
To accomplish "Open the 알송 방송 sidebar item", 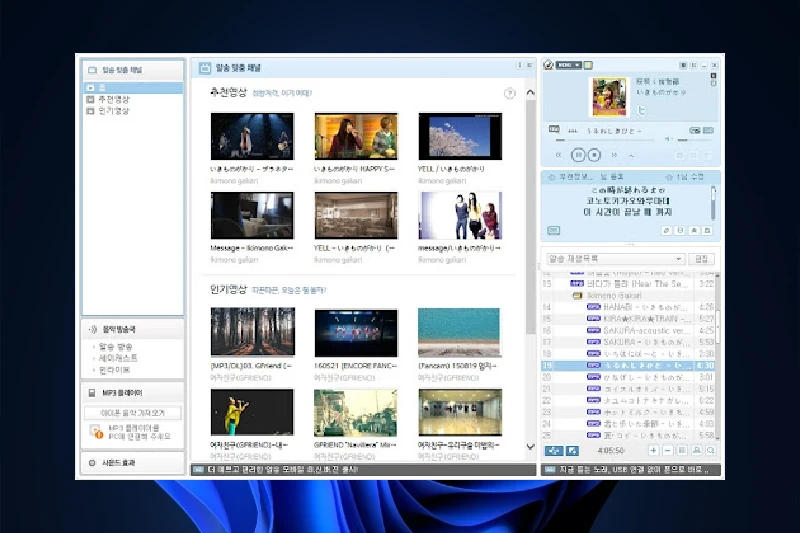I will (x=116, y=347).
